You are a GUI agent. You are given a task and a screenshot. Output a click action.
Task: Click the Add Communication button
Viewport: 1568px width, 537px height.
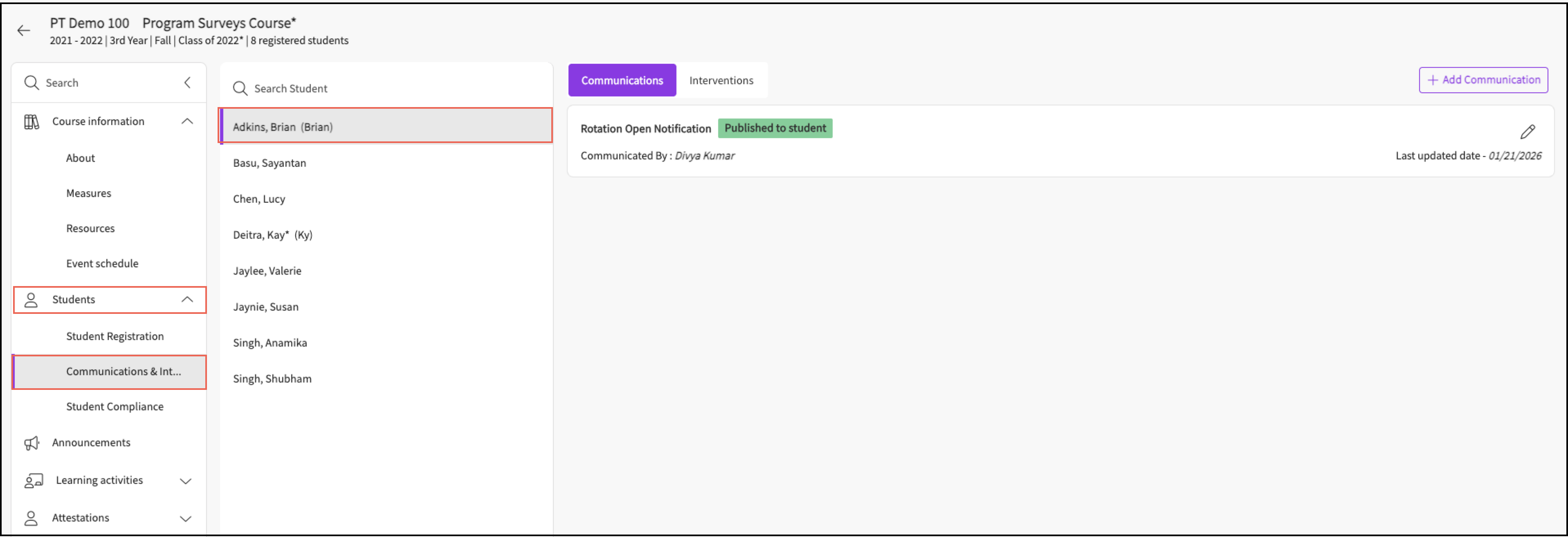point(1483,80)
